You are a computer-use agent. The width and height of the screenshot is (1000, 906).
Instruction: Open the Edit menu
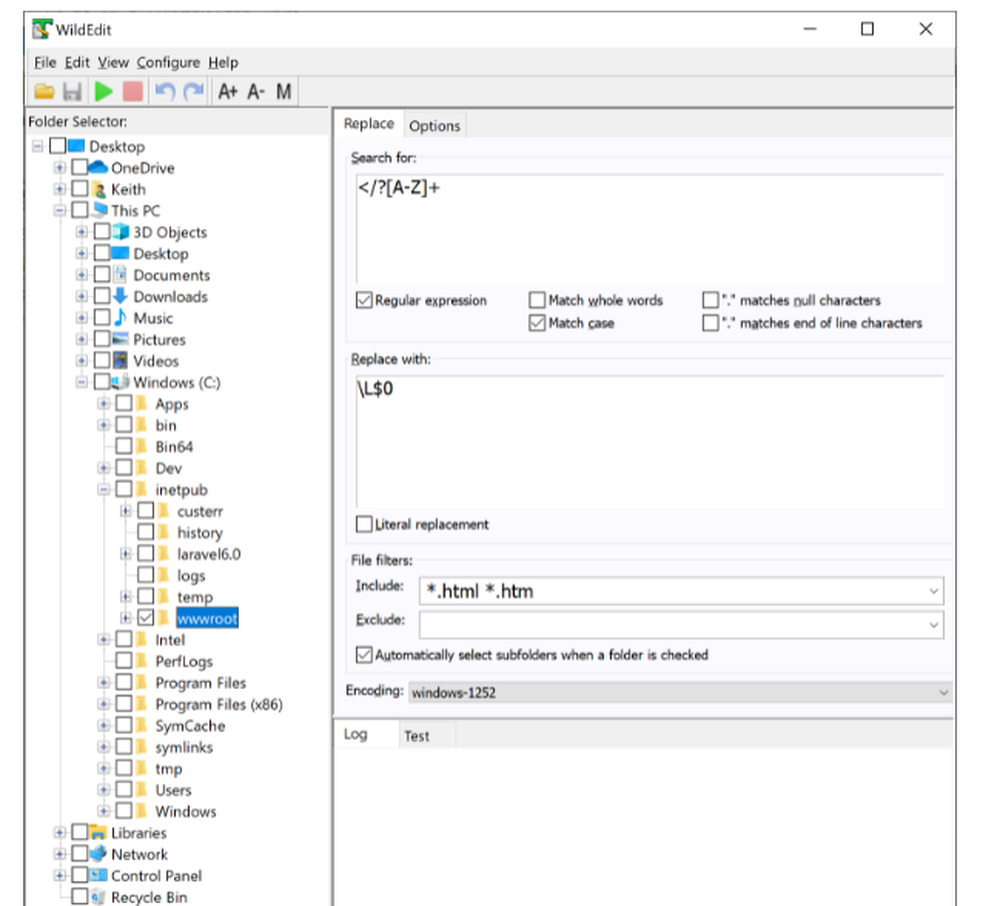click(x=77, y=62)
